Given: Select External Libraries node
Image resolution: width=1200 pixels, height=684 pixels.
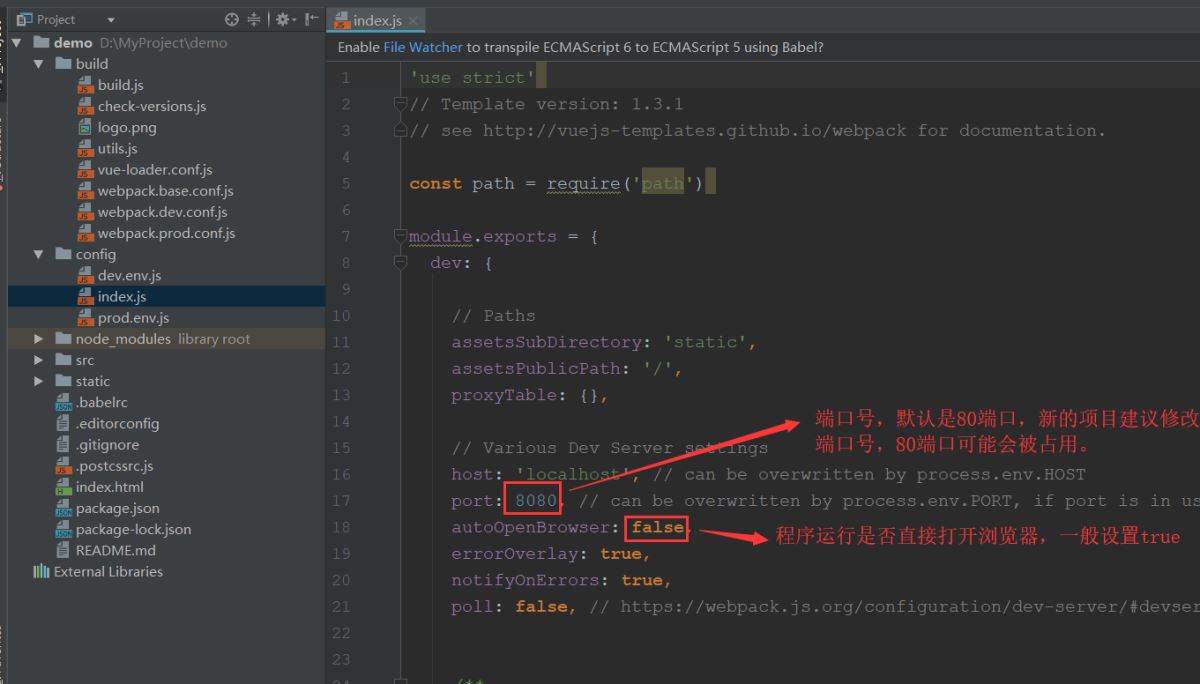Looking at the screenshot, I should click(x=108, y=572).
